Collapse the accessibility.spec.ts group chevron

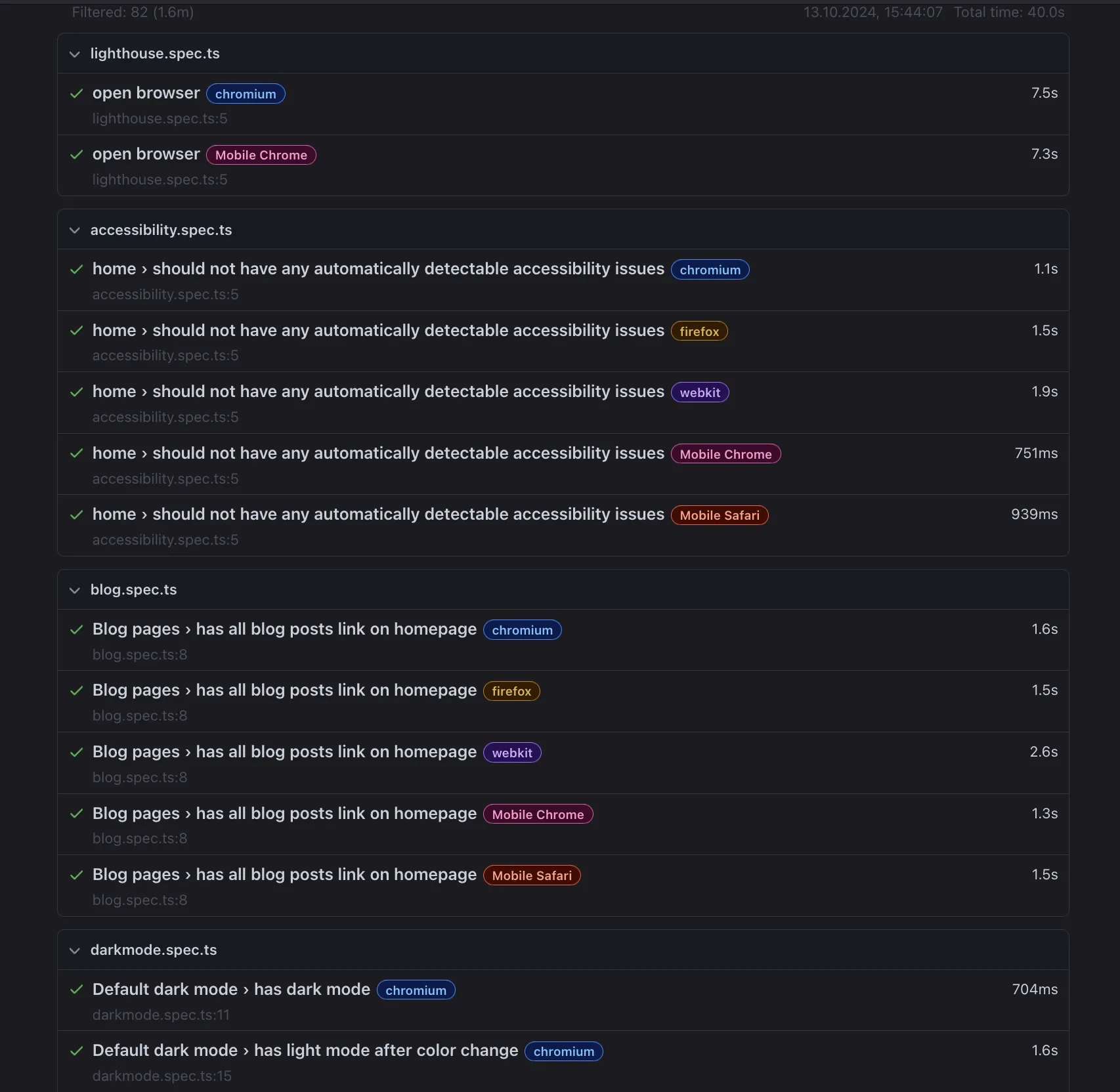point(75,230)
